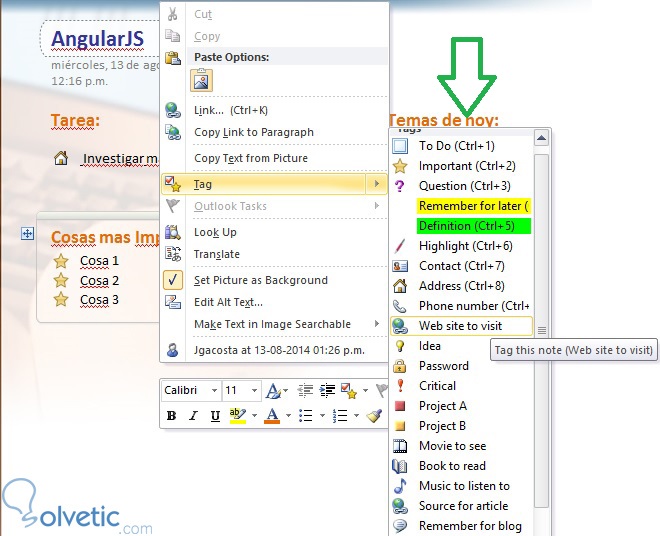Click the Important star tag icon

click(400, 166)
